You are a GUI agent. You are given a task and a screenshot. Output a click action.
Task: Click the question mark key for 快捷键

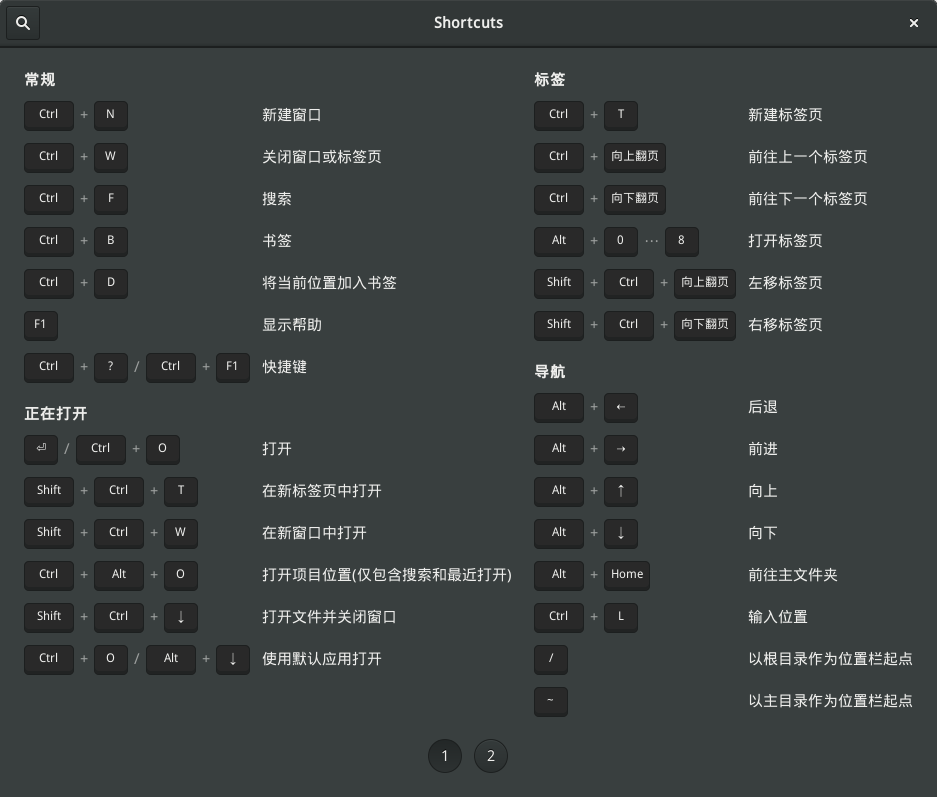coord(111,367)
